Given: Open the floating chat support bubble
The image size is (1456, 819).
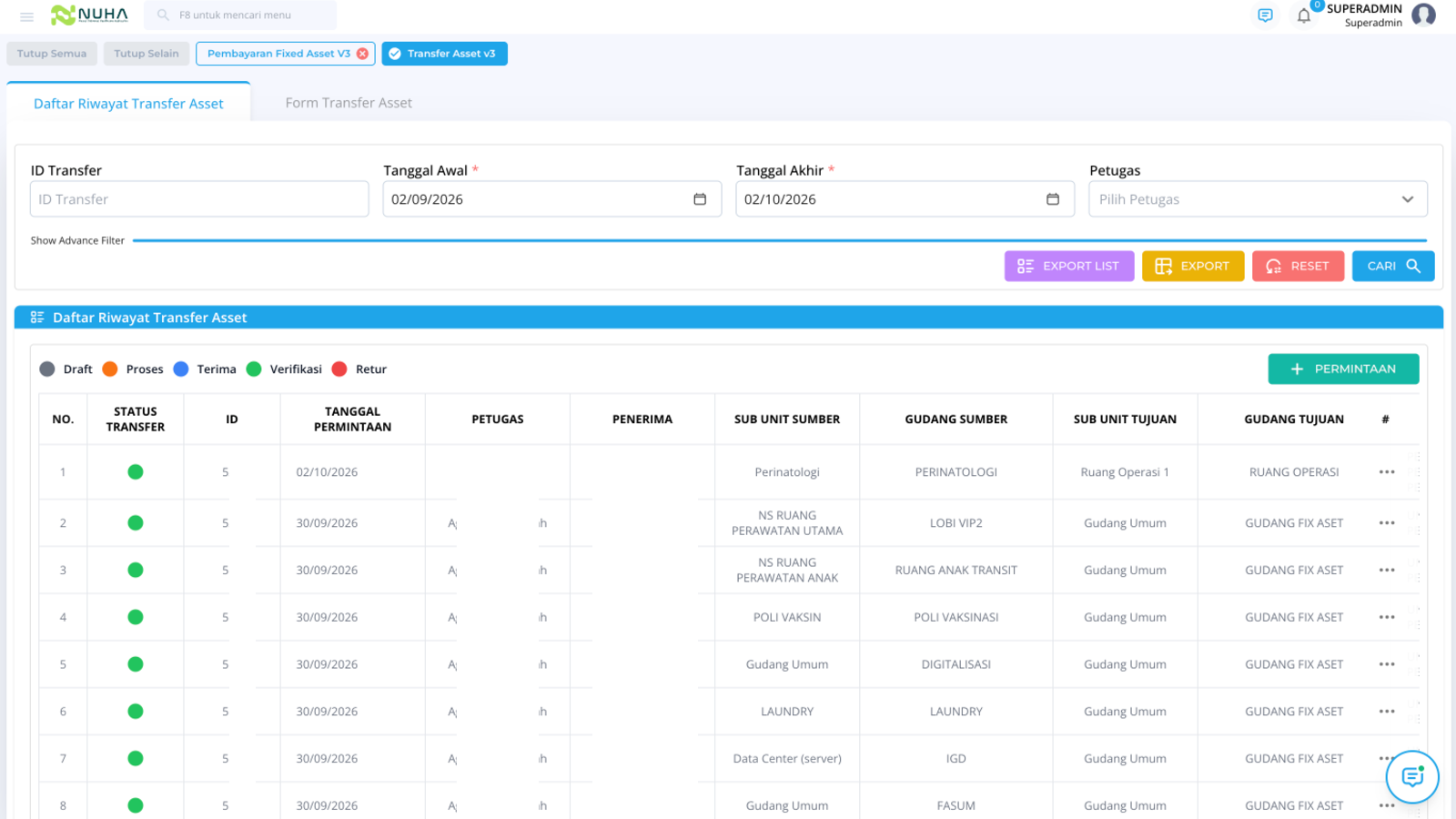Looking at the screenshot, I should pos(1412,777).
